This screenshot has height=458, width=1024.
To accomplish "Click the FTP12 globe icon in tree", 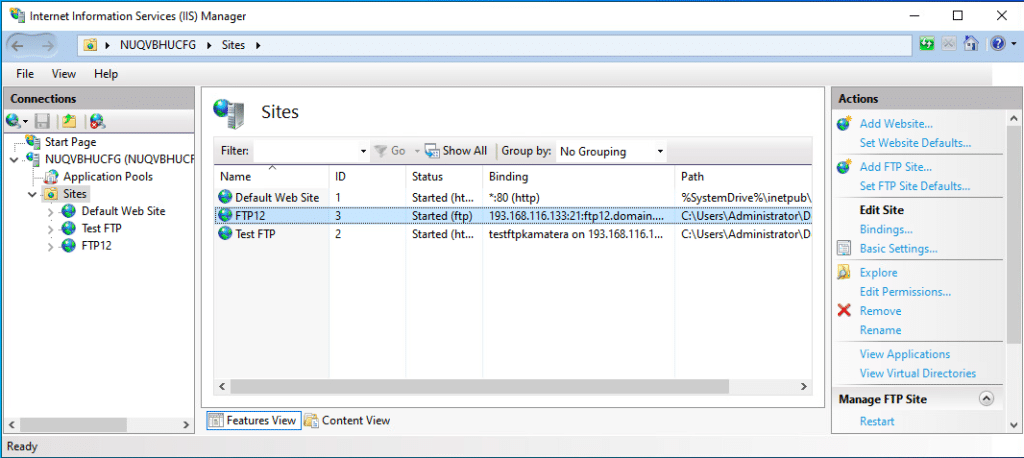I will click(x=69, y=246).
